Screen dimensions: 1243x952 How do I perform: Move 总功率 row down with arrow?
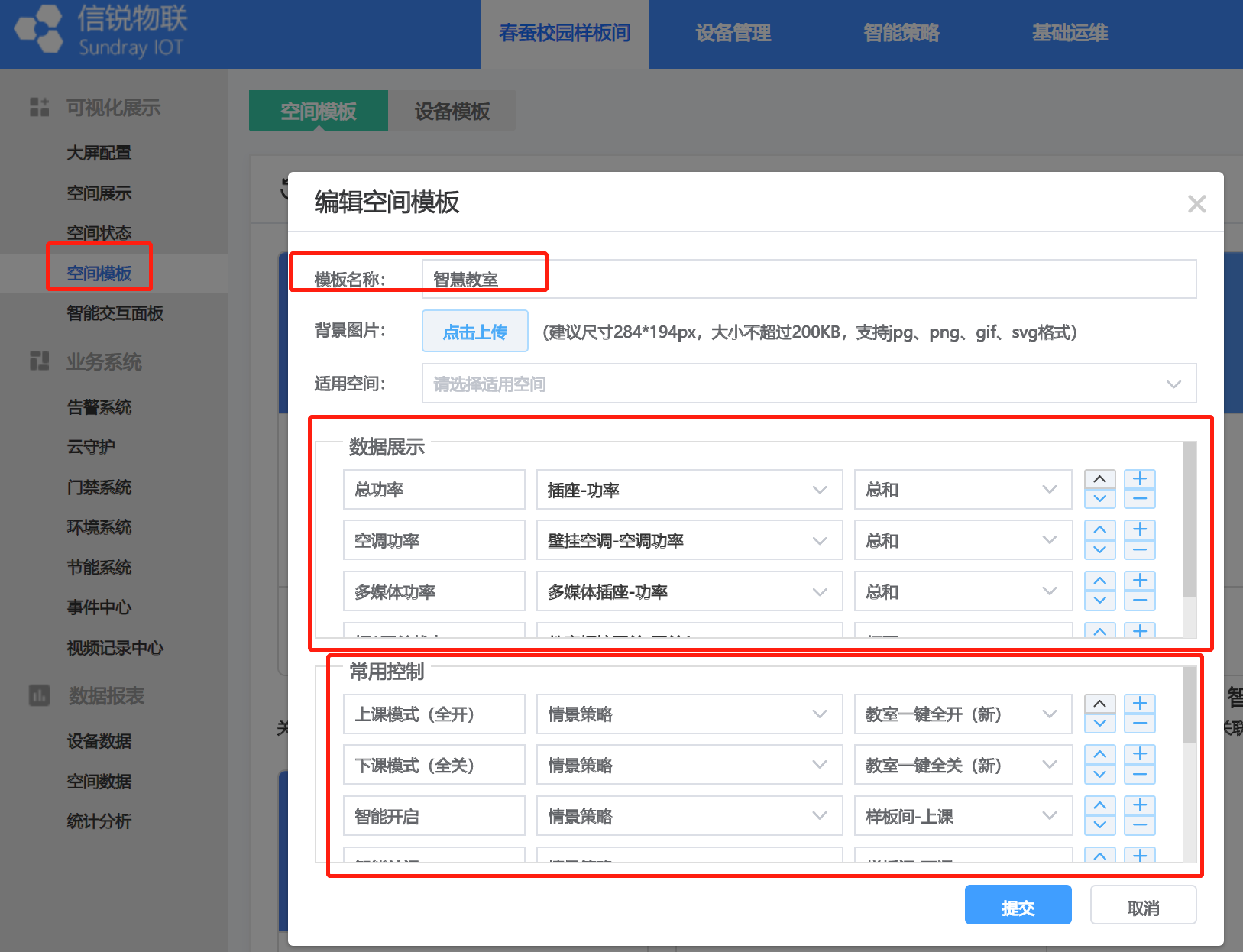pyautogui.click(x=1099, y=499)
